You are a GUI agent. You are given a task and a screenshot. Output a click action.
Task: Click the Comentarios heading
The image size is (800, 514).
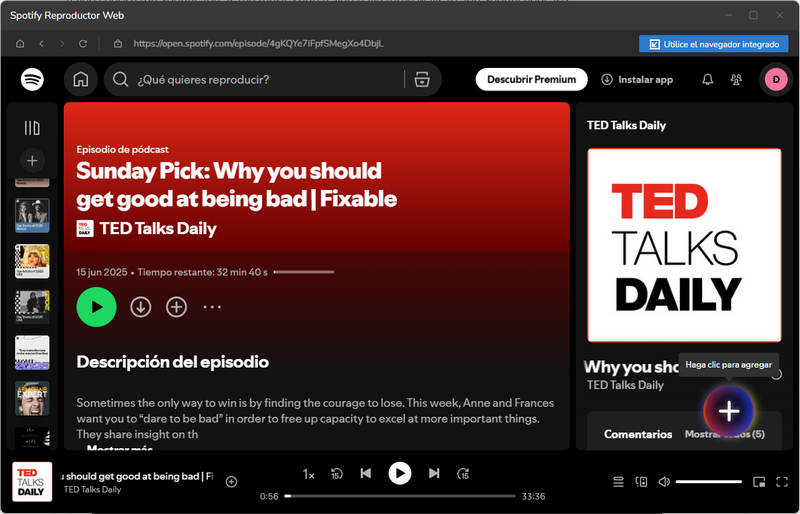click(638, 434)
